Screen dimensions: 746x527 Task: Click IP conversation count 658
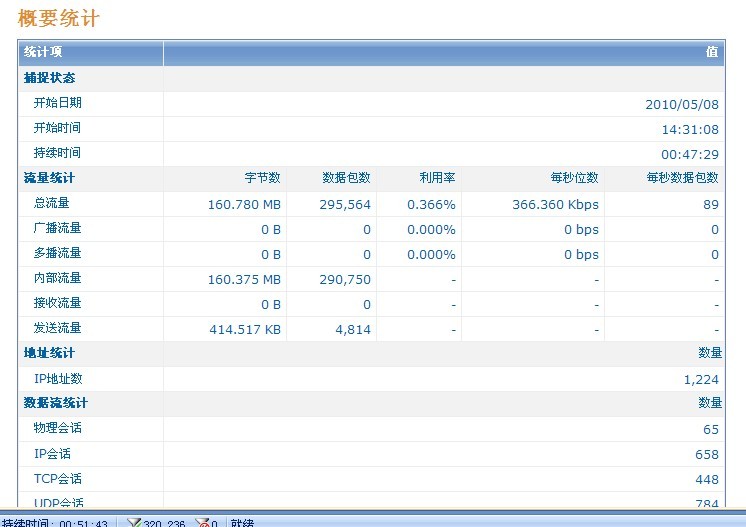click(x=707, y=455)
